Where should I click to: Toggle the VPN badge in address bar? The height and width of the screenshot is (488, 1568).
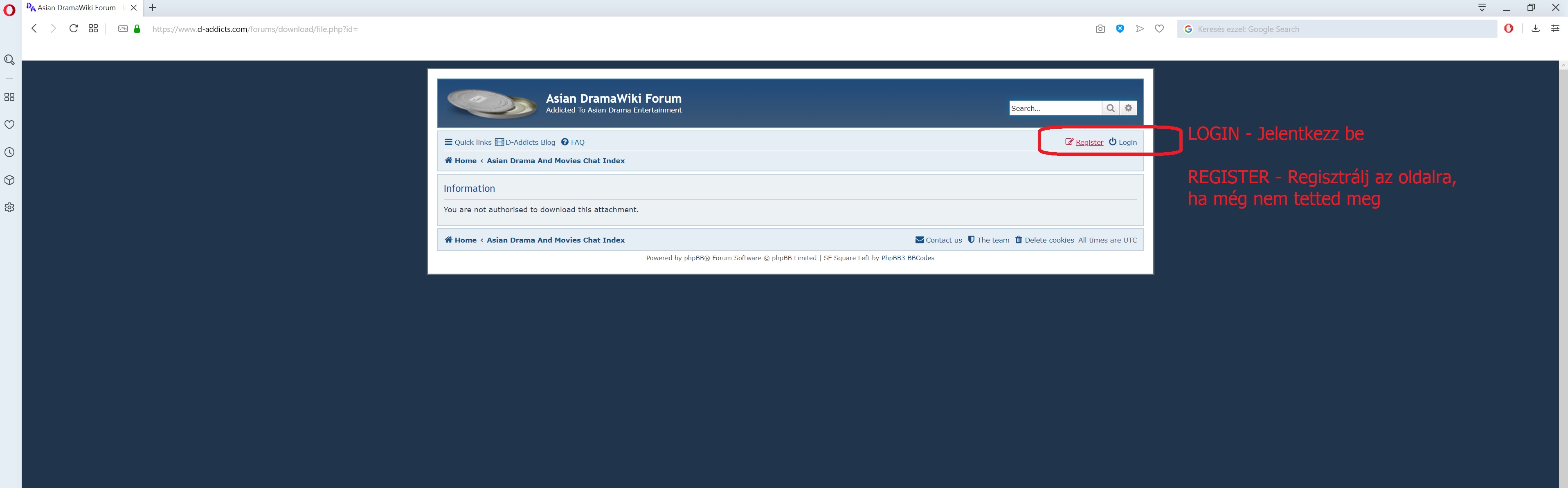tap(122, 29)
